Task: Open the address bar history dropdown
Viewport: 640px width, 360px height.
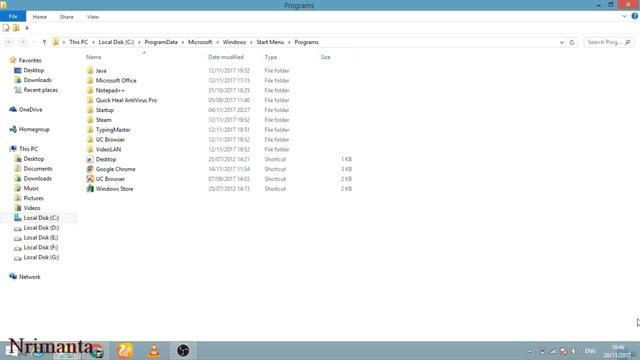Action: [x=562, y=42]
